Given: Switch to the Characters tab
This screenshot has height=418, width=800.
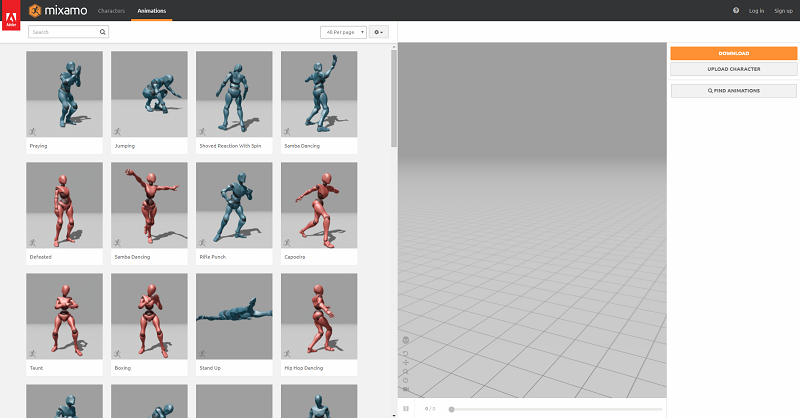Looking at the screenshot, I should pyautogui.click(x=111, y=11).
